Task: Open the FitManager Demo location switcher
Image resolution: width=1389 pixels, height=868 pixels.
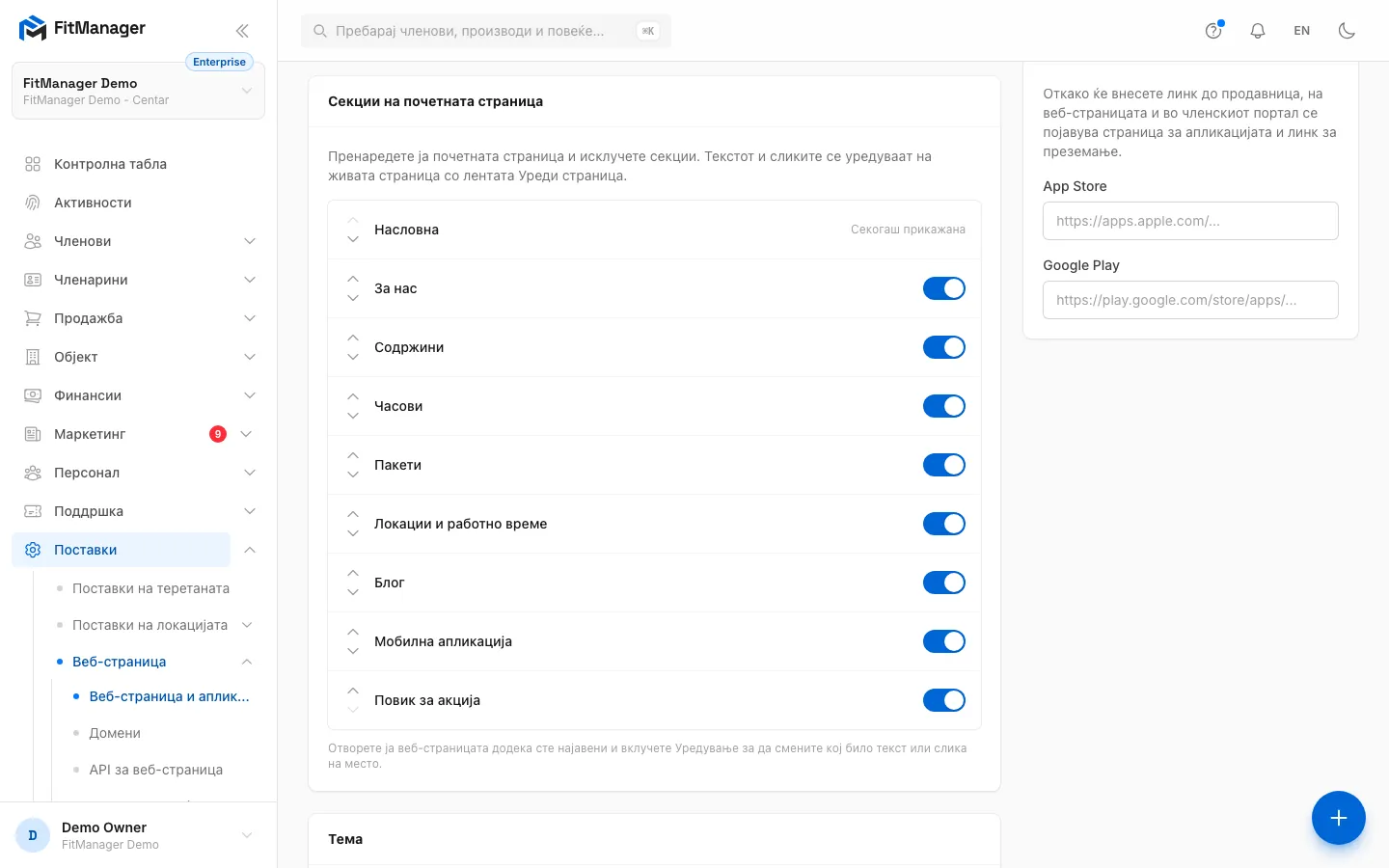Action: point(138,91)
